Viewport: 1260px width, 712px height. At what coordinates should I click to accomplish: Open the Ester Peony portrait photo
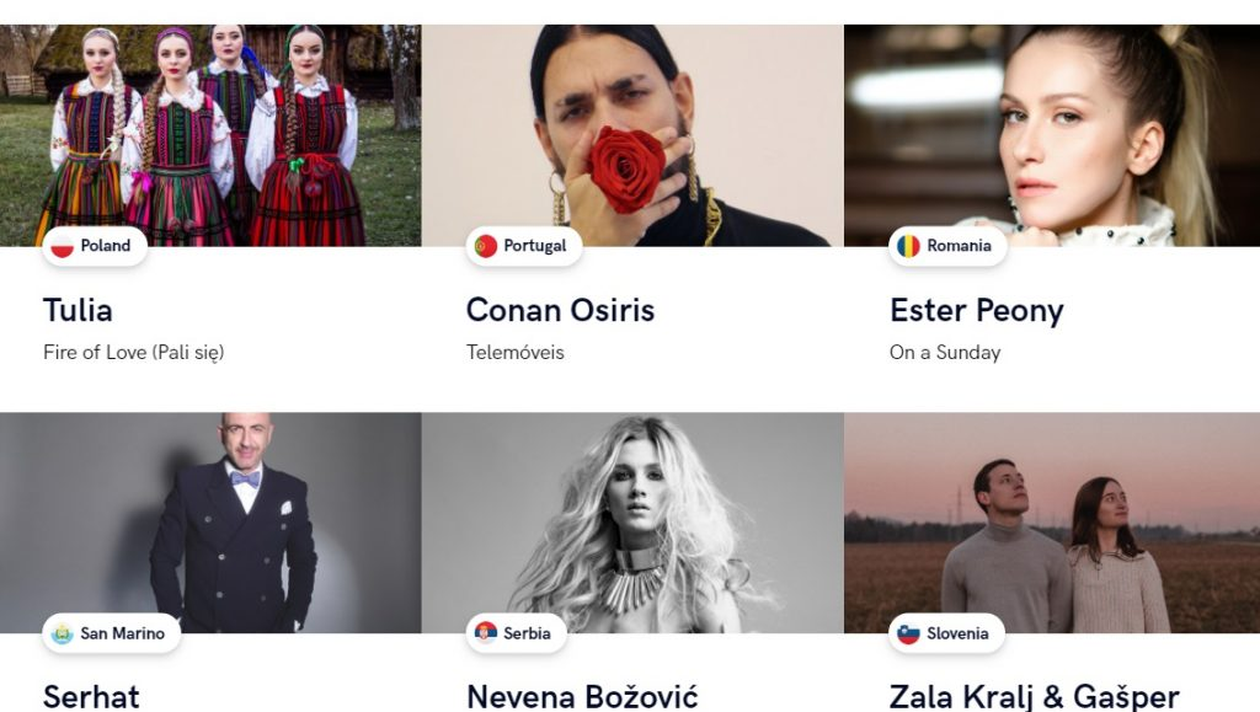(1052, 135)
